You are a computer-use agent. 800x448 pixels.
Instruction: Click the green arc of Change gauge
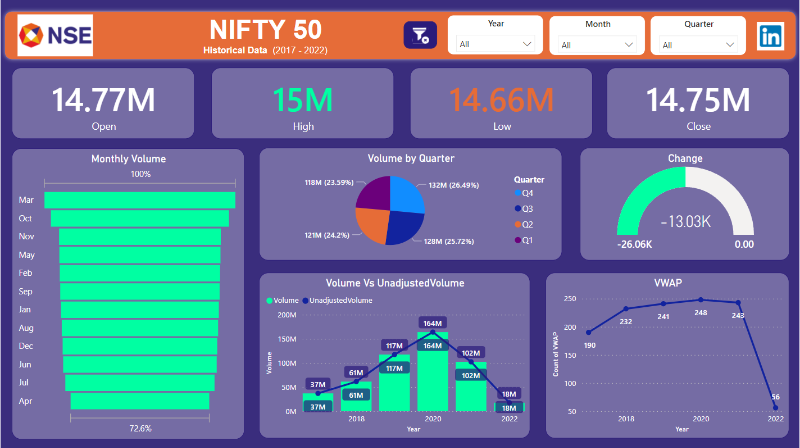point(640,196)
